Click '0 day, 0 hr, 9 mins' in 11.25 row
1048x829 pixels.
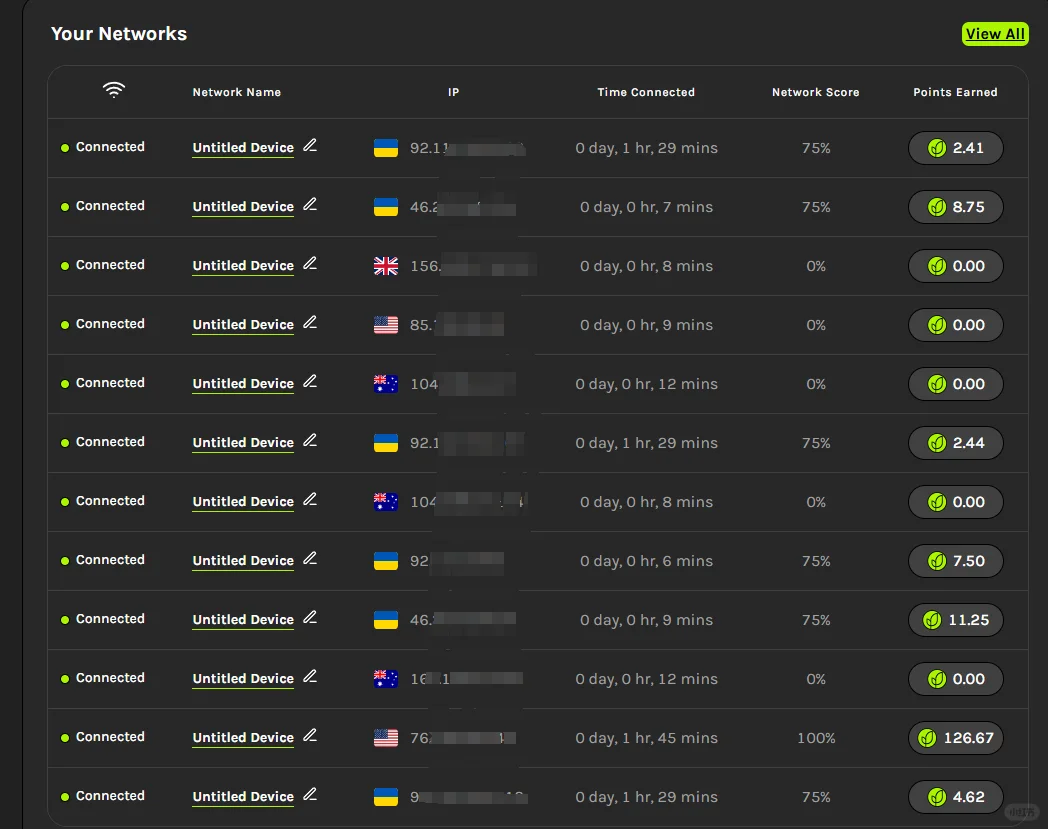pos(646,620)
